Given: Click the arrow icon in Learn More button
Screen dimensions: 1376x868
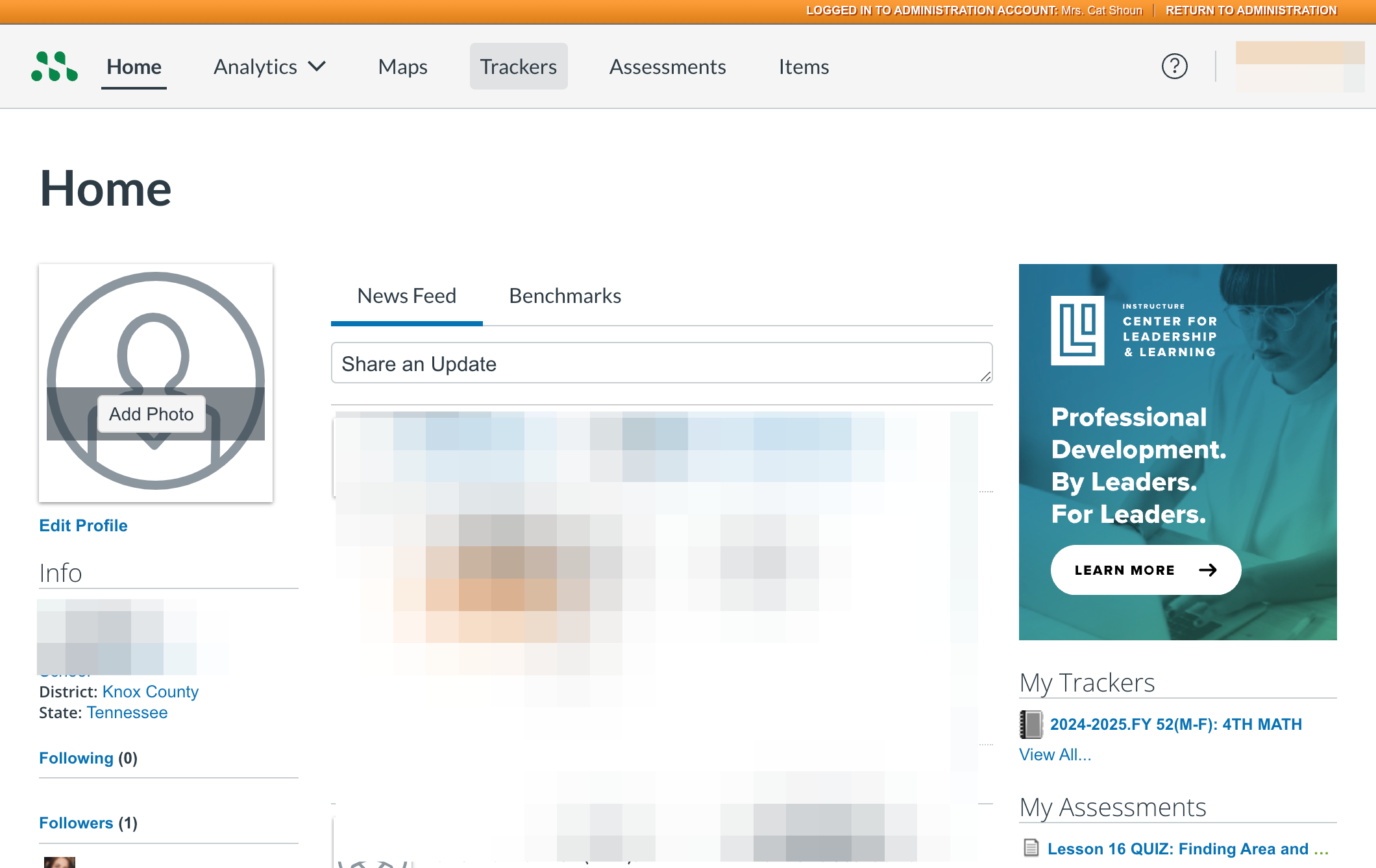Looking at the screenshot, I should 1208,570.
